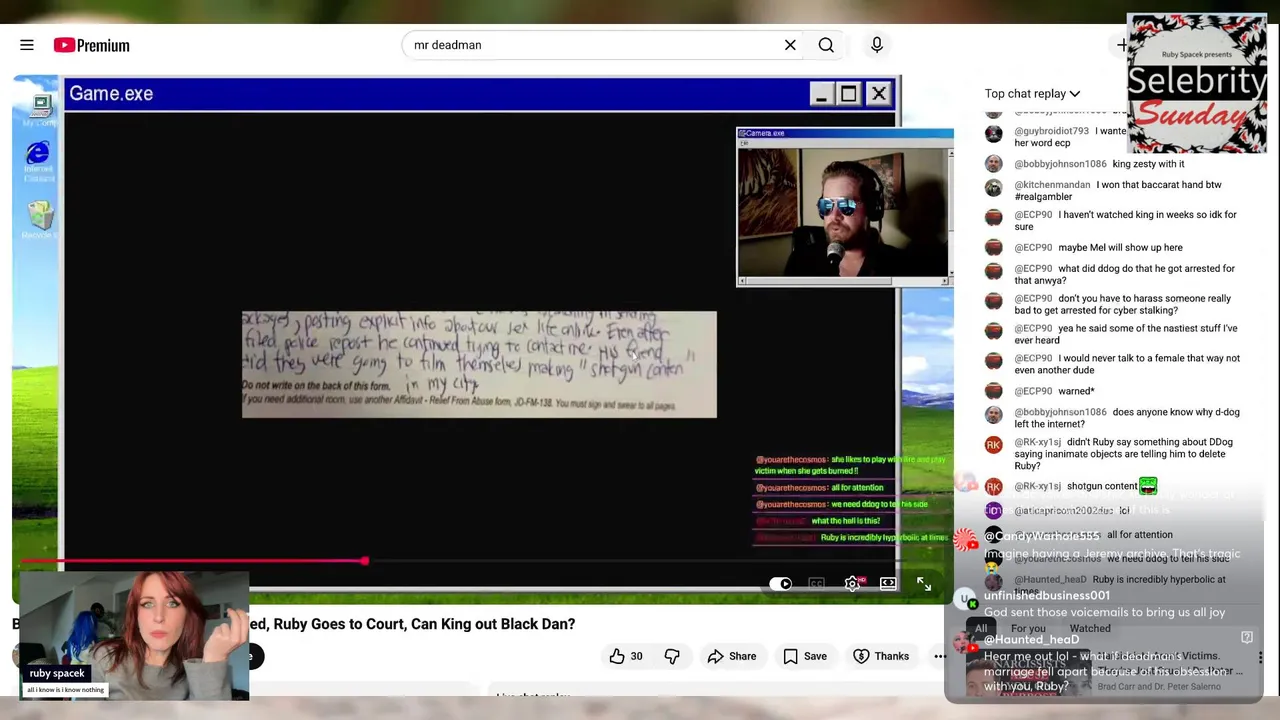Click the My Computer icon in the video
Screen dimensions: 1280x720
coord(40,111)
